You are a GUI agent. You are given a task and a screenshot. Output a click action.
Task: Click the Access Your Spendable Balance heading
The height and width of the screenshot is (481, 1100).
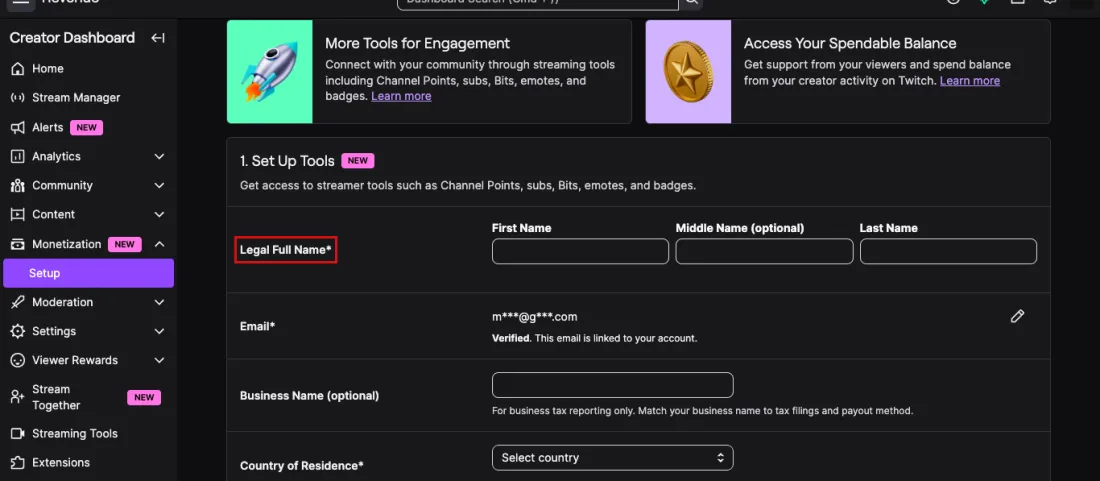click(850, 43)
